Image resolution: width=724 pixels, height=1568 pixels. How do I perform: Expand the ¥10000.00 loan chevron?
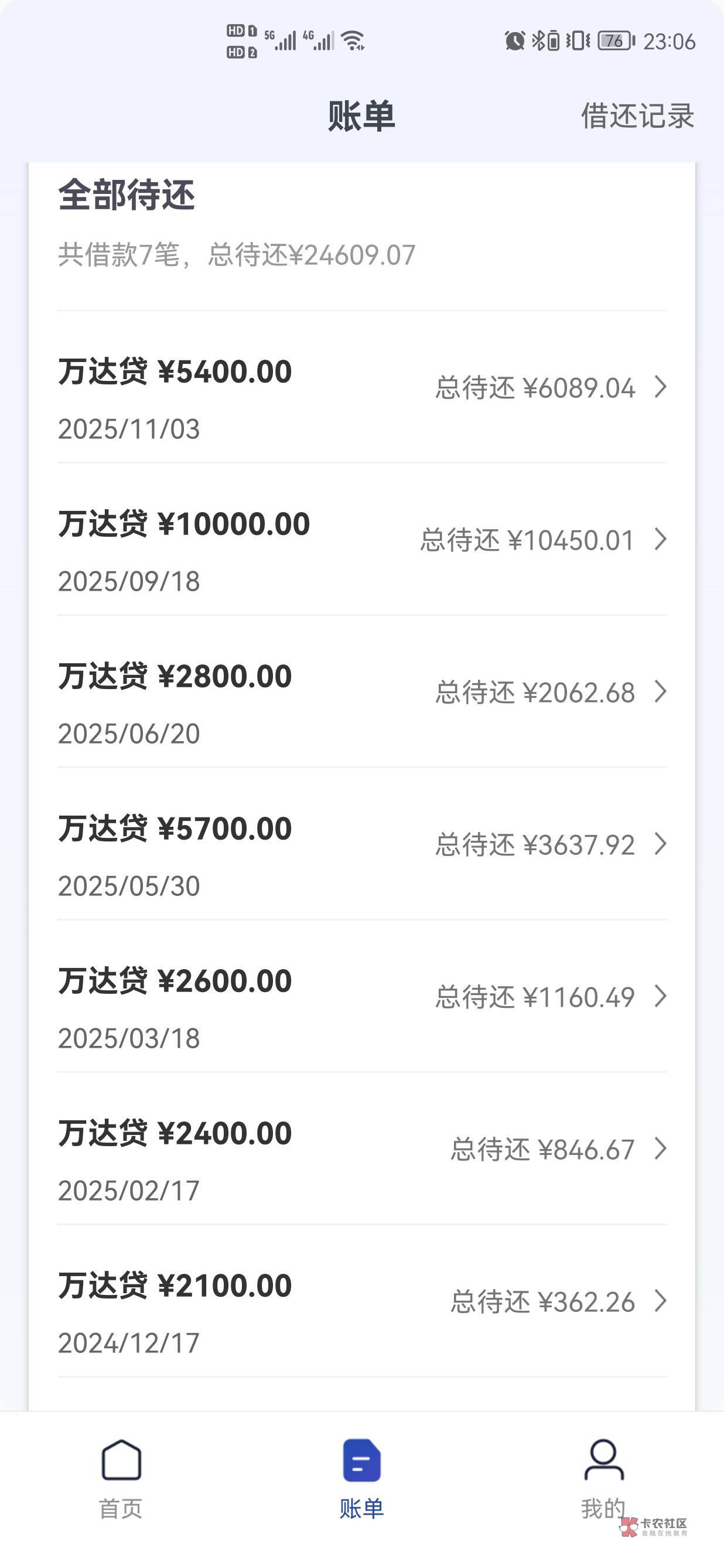pos(660,538)
